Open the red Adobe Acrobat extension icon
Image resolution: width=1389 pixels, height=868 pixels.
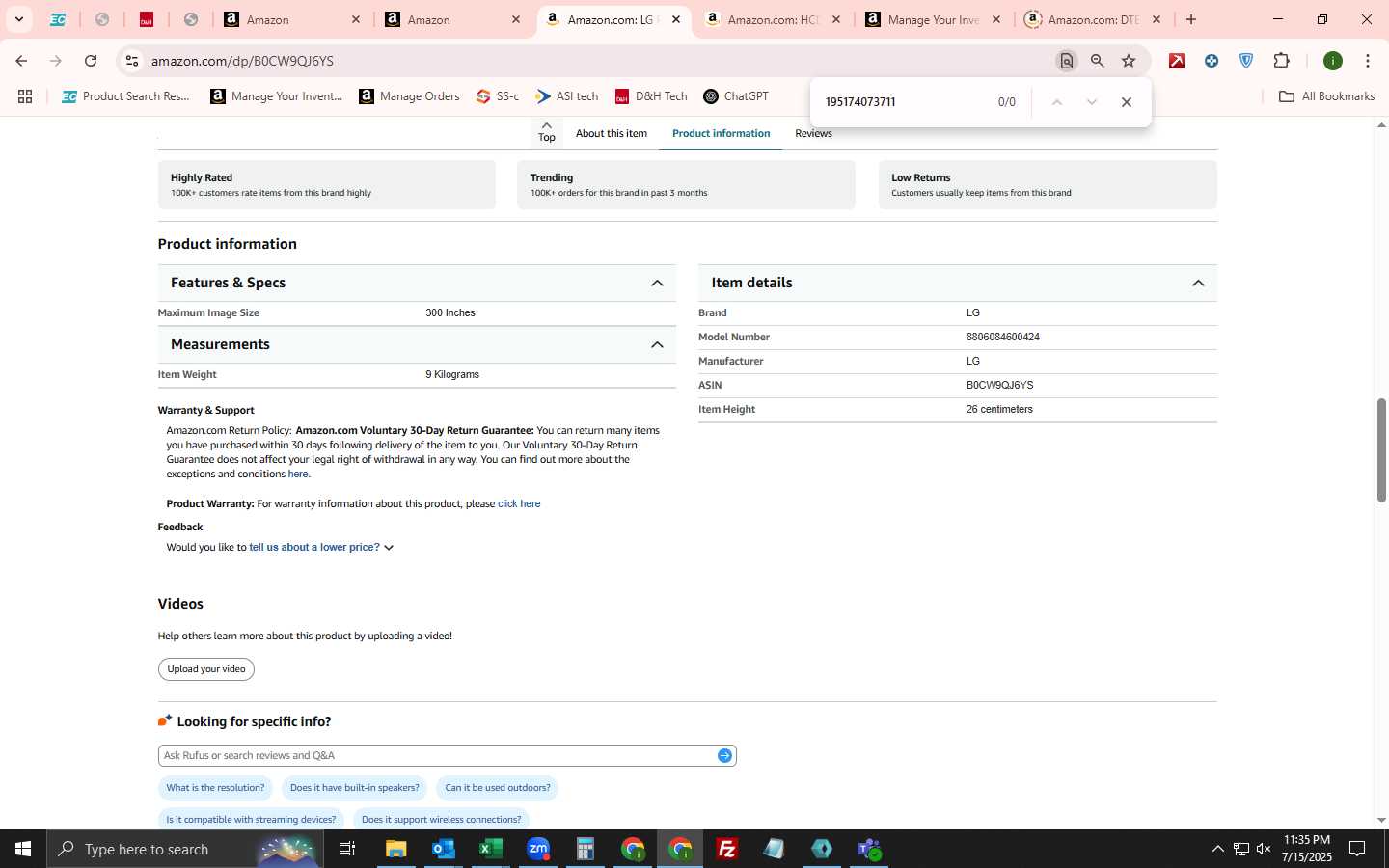click(1177, 61)
